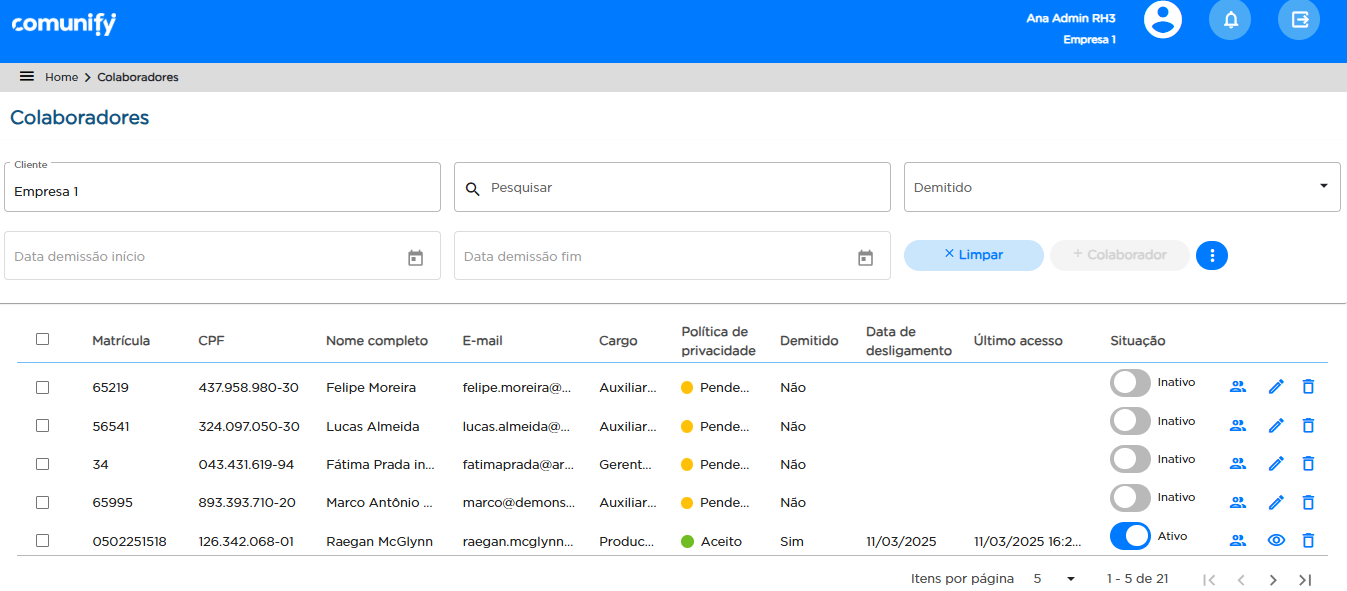Click edit pencil for Felipe Moreira
Viewport: 1347px width, 591px height.
tap(1275, 387)
